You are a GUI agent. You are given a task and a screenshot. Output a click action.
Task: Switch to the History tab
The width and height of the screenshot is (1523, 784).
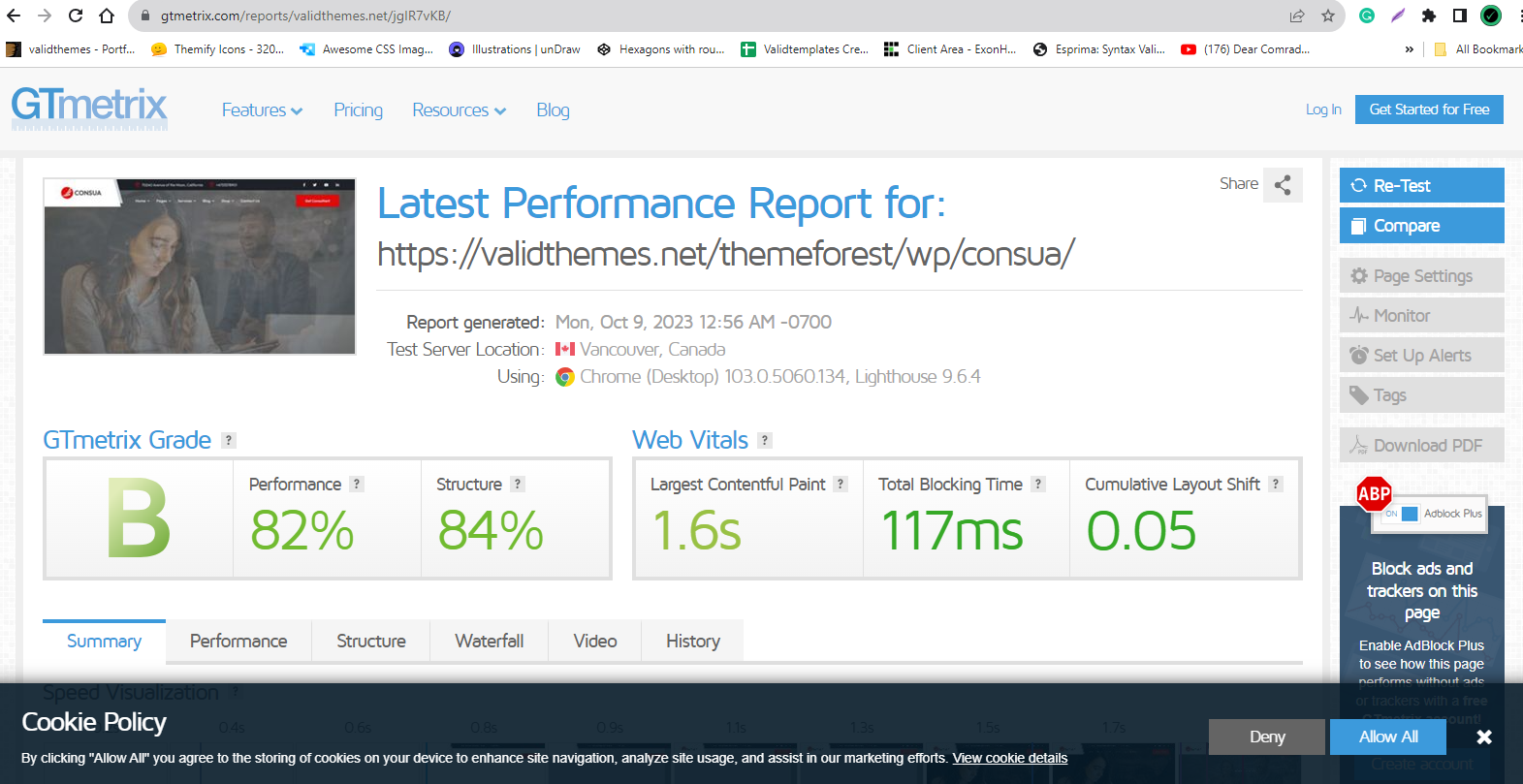pyautogui.click(x=693, y=642)
